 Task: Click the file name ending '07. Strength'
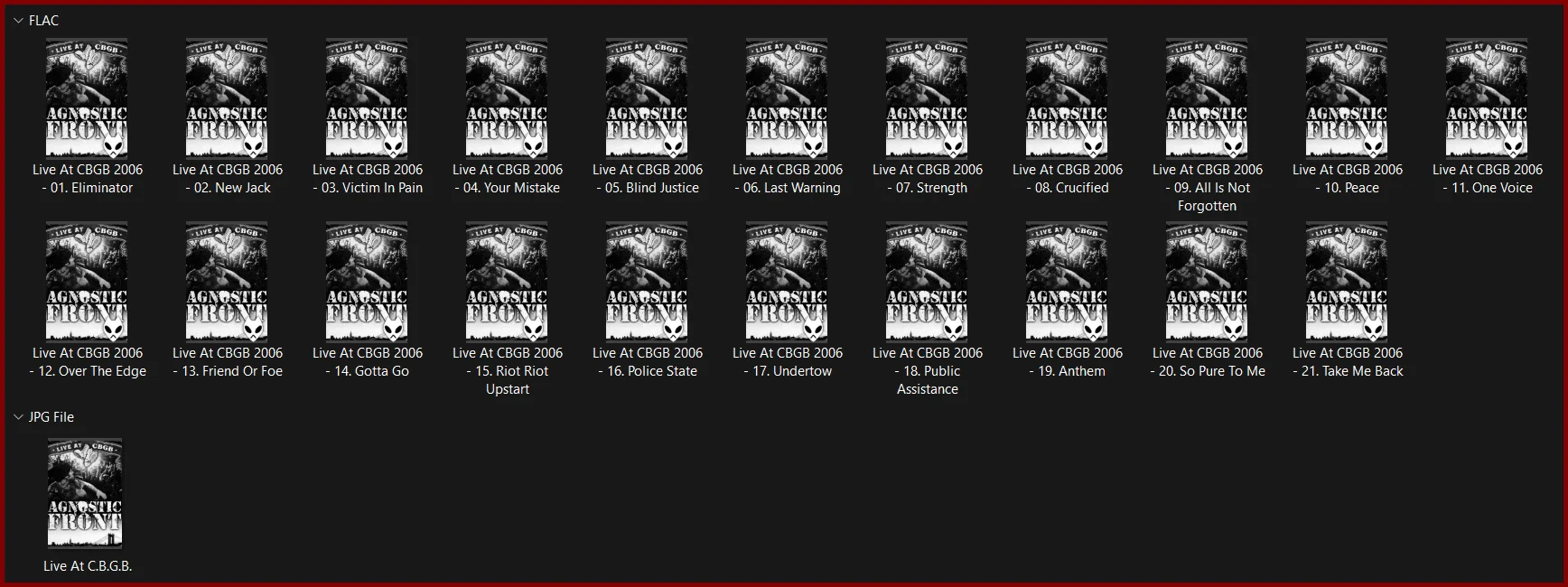[928, 179]
